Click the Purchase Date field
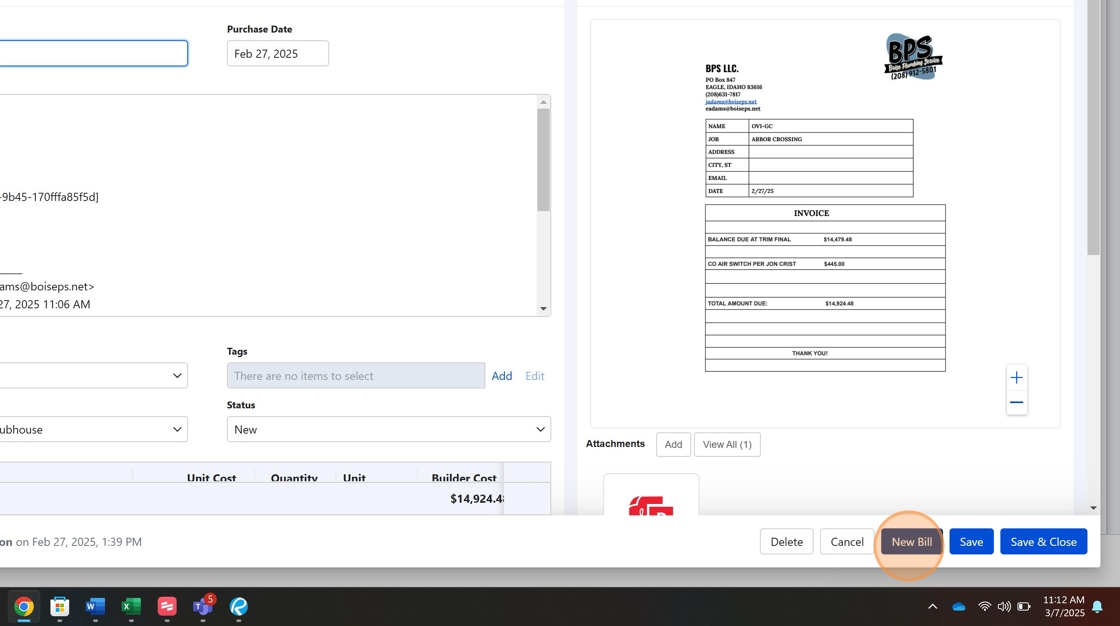1120x626 pixels. click(278, 54)
